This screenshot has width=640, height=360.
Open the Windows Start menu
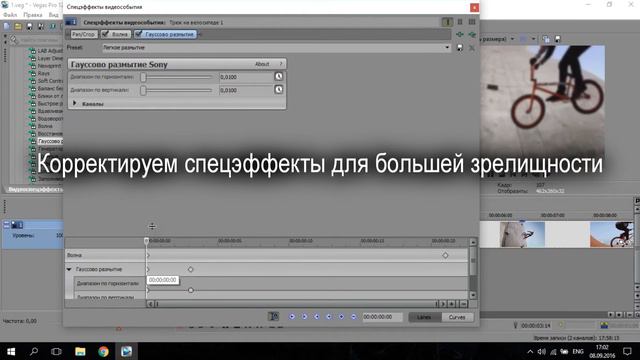11,351
